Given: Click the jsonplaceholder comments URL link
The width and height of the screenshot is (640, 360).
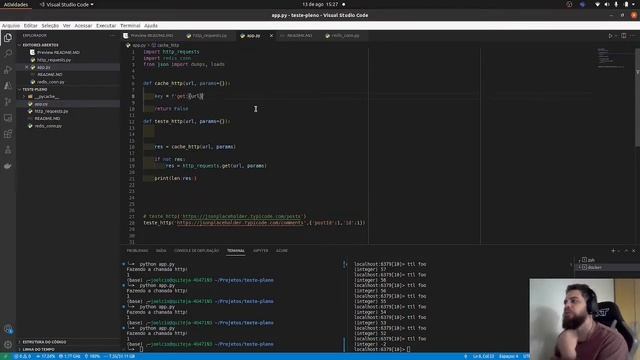Looking at the screenshot, I should click(x=240, y=223).
